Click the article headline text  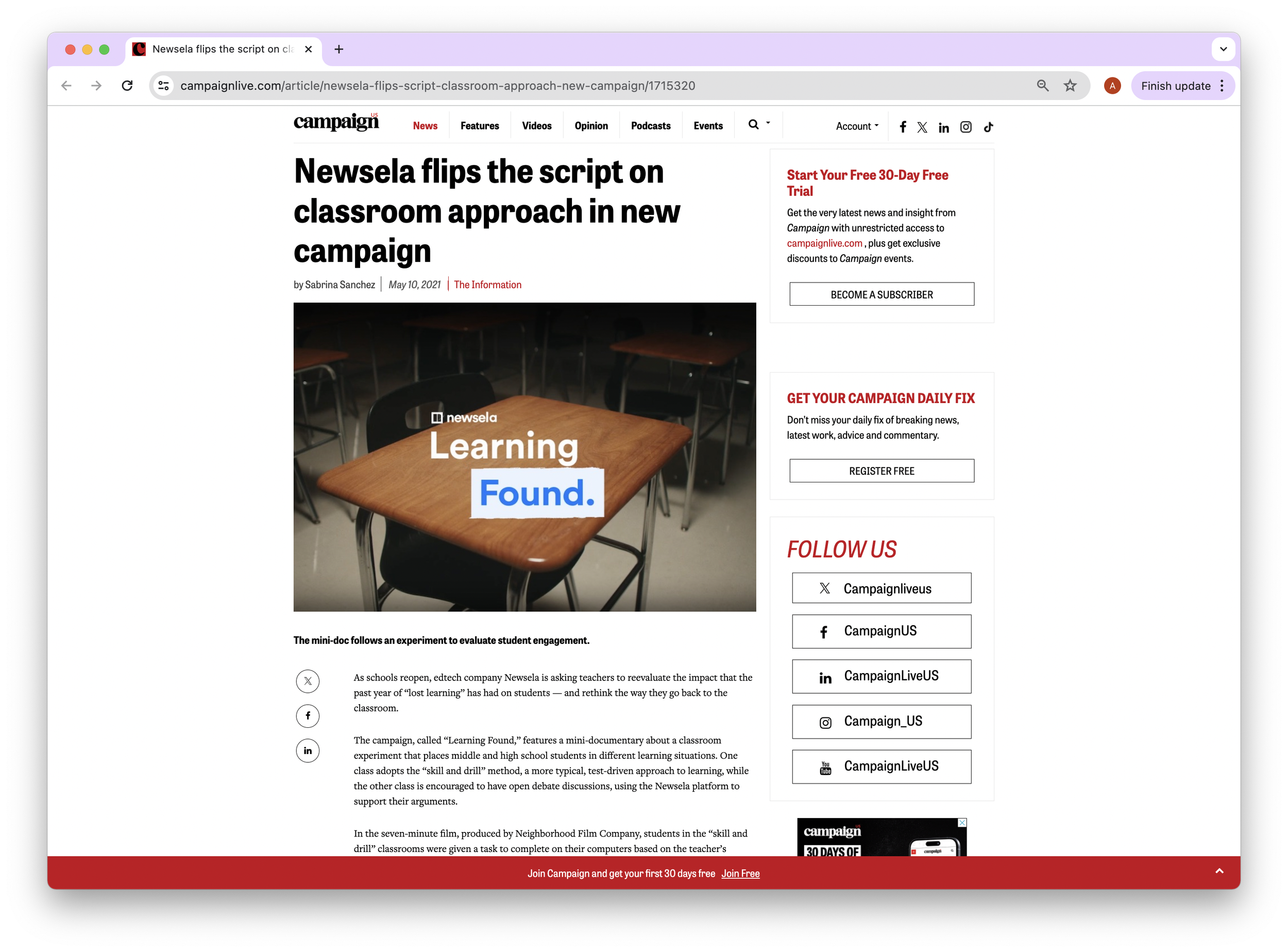tap(487, 211)
